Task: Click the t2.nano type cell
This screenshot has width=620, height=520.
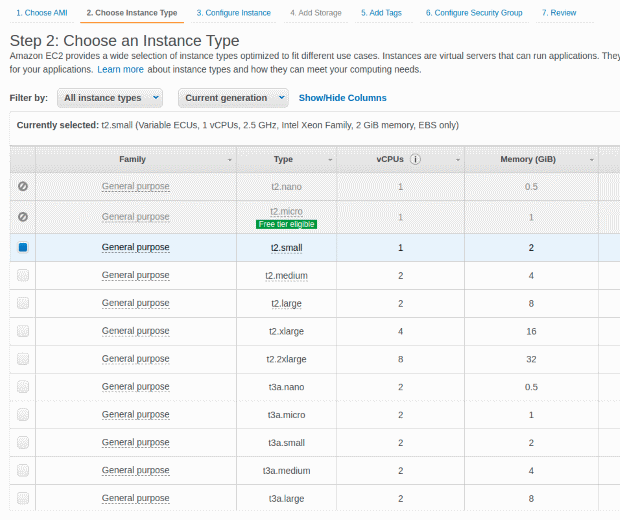Action: [x=287, y=187]
